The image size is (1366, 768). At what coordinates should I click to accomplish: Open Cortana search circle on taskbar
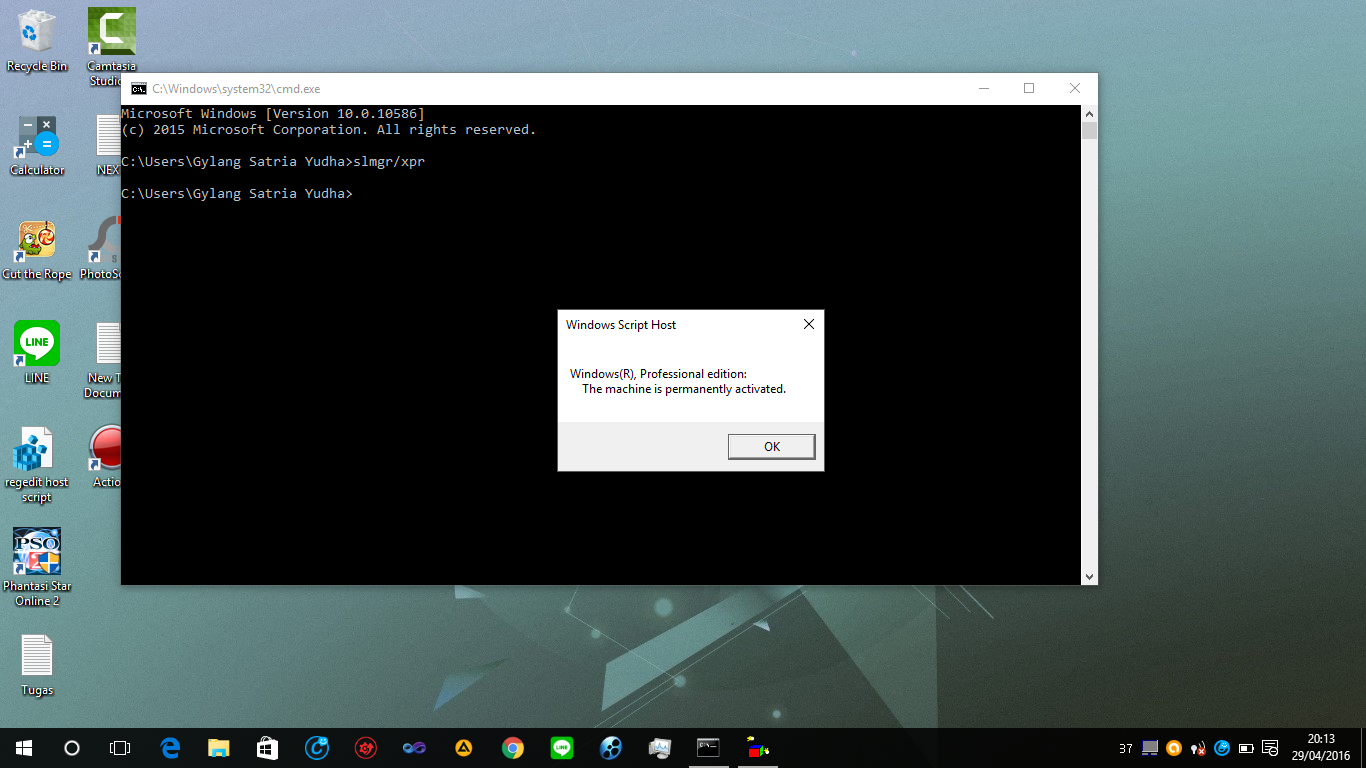tap(71, 748)
